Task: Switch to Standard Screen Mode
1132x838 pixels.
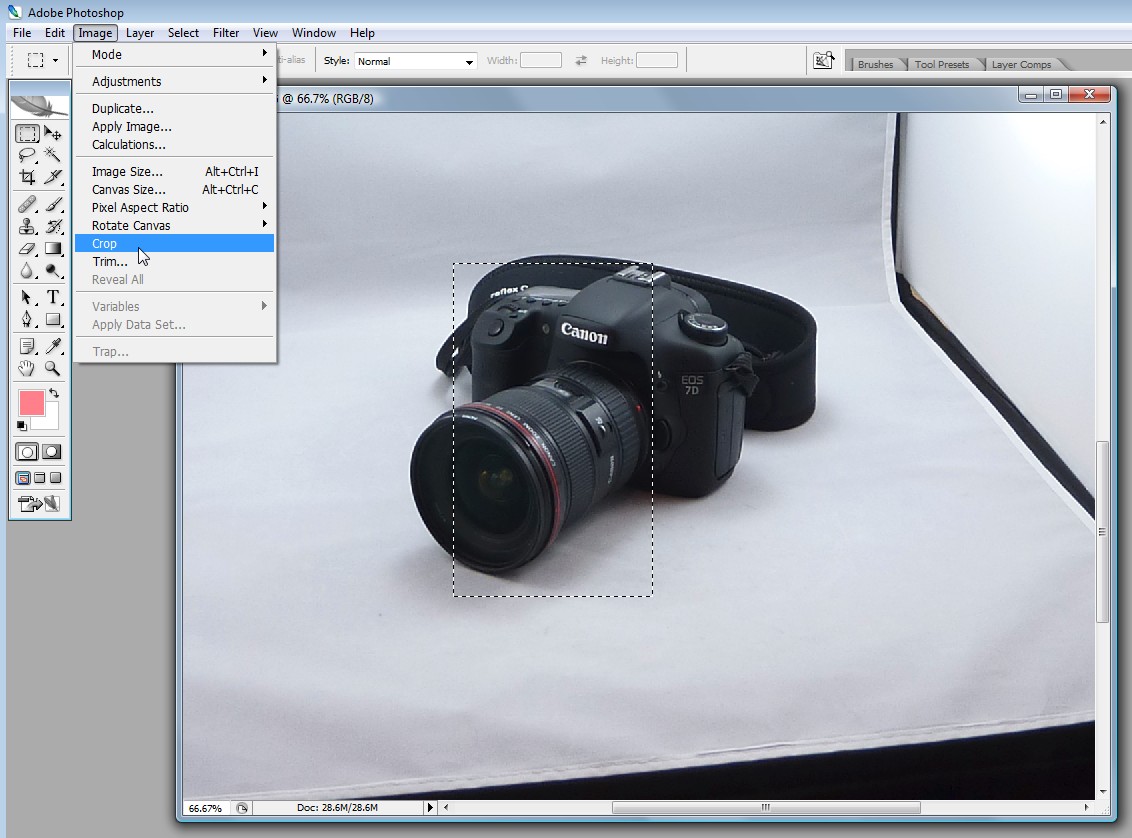Action: click(x=23, y=478)
